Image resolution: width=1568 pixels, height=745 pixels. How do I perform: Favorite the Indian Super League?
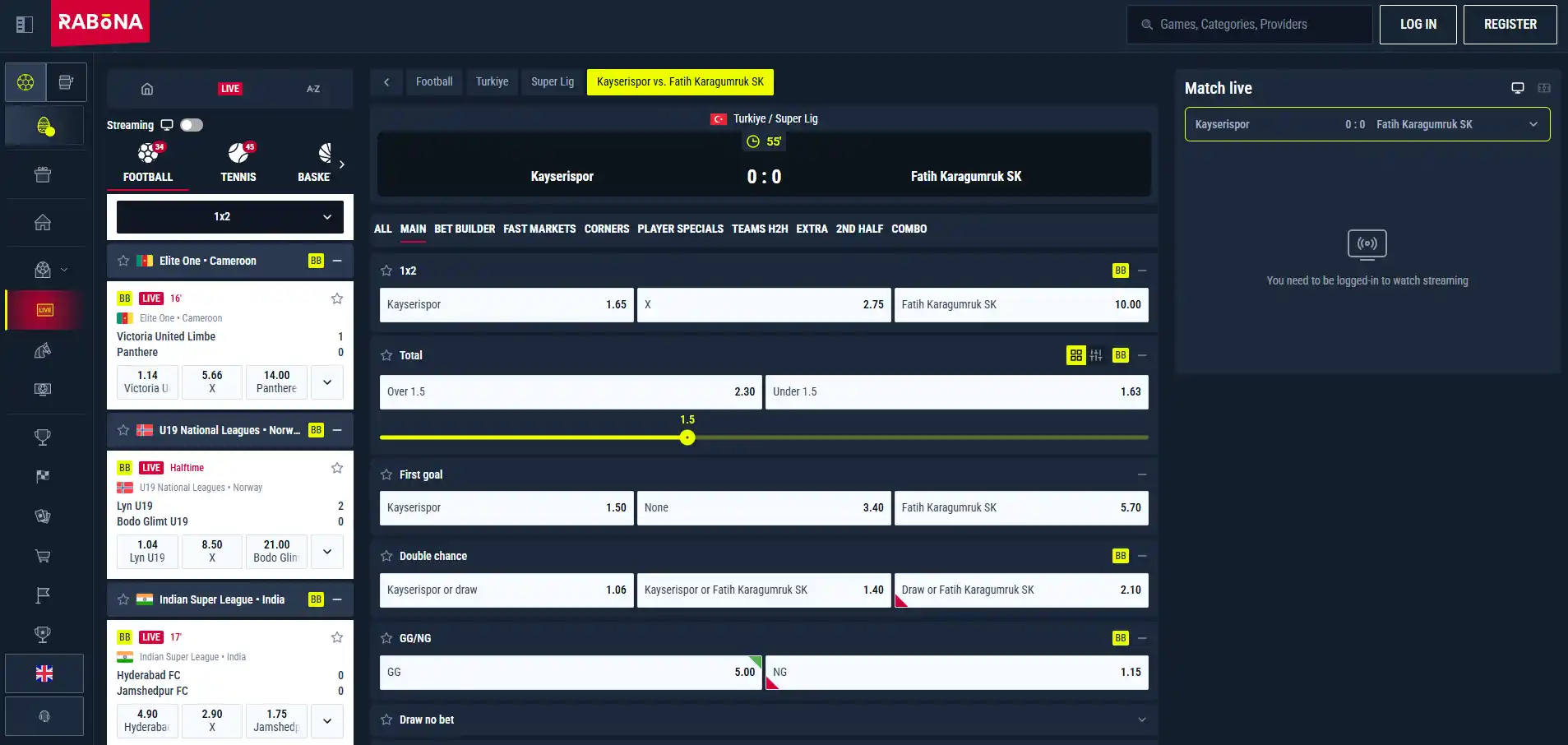coord(123,599)
